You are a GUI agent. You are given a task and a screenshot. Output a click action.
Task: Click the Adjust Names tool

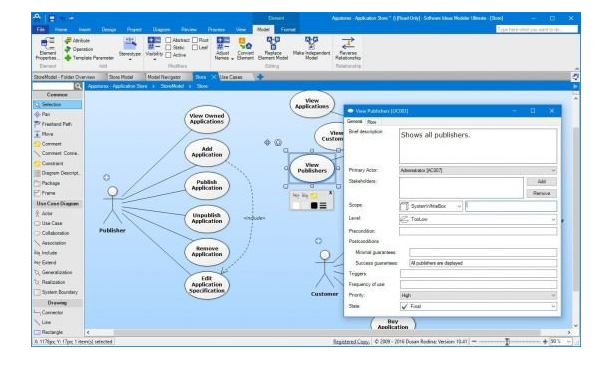click(223, 49)
